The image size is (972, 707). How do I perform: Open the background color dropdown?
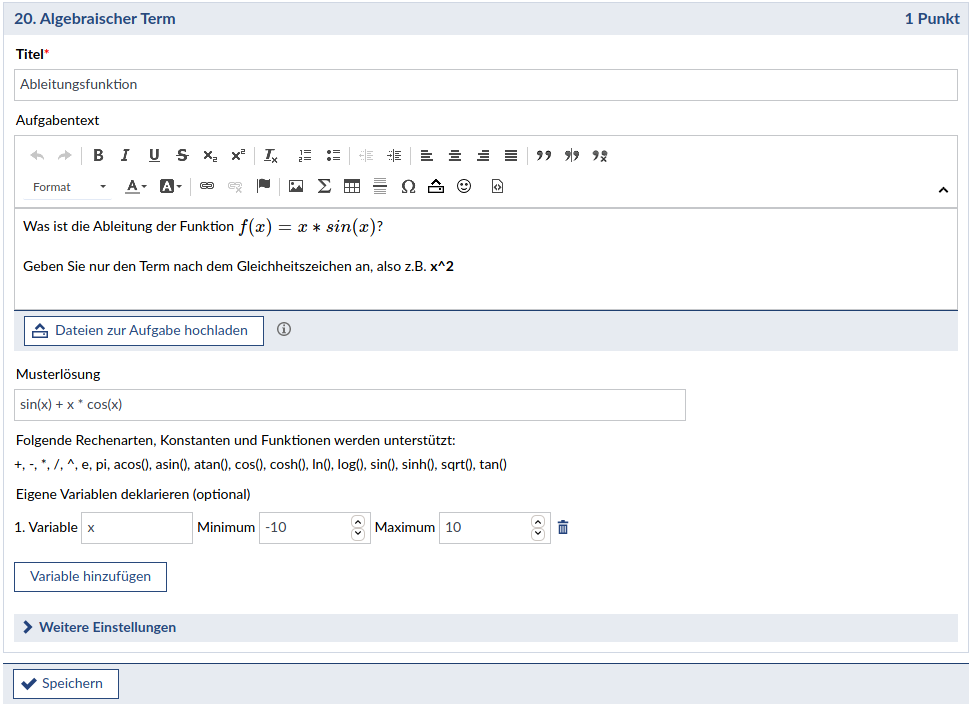click(x=171, y=186)
